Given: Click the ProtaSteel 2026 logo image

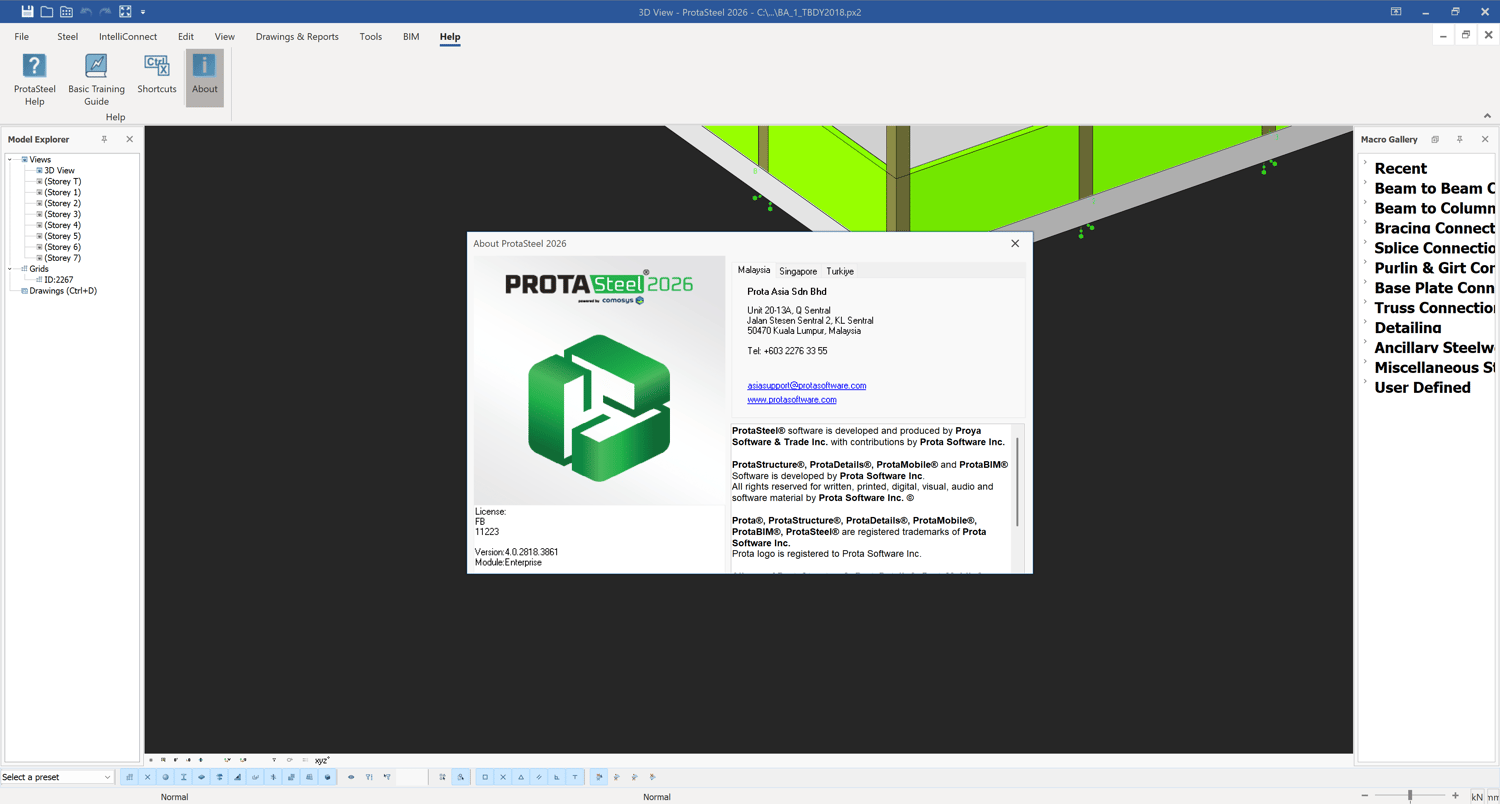Looking at the screenshot, I should click(x=599, y=380).
